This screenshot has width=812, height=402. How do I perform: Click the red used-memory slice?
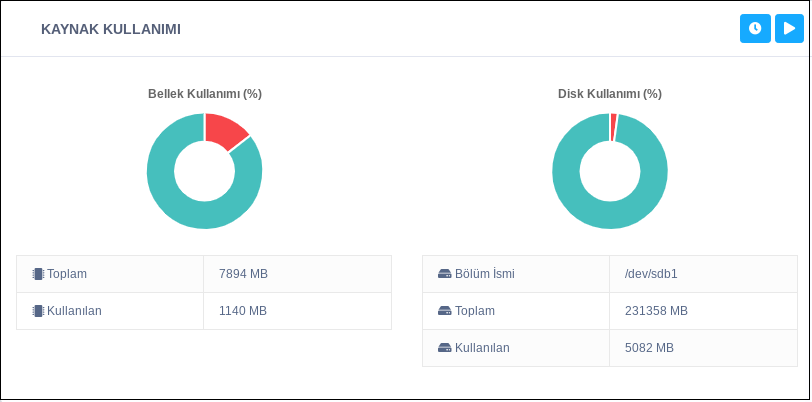[226, 130]
